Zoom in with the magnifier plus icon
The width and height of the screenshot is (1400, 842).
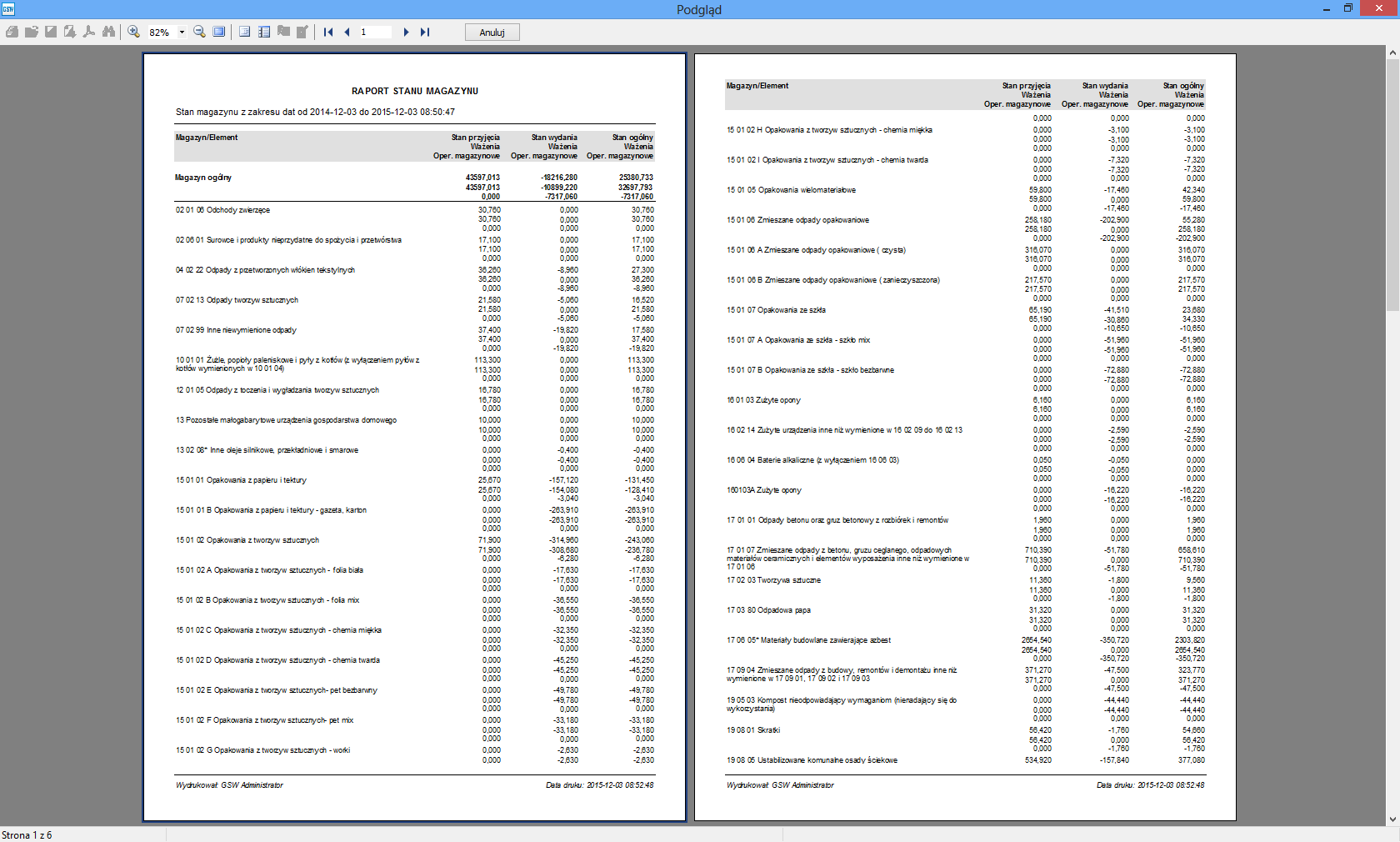point(133,32)
